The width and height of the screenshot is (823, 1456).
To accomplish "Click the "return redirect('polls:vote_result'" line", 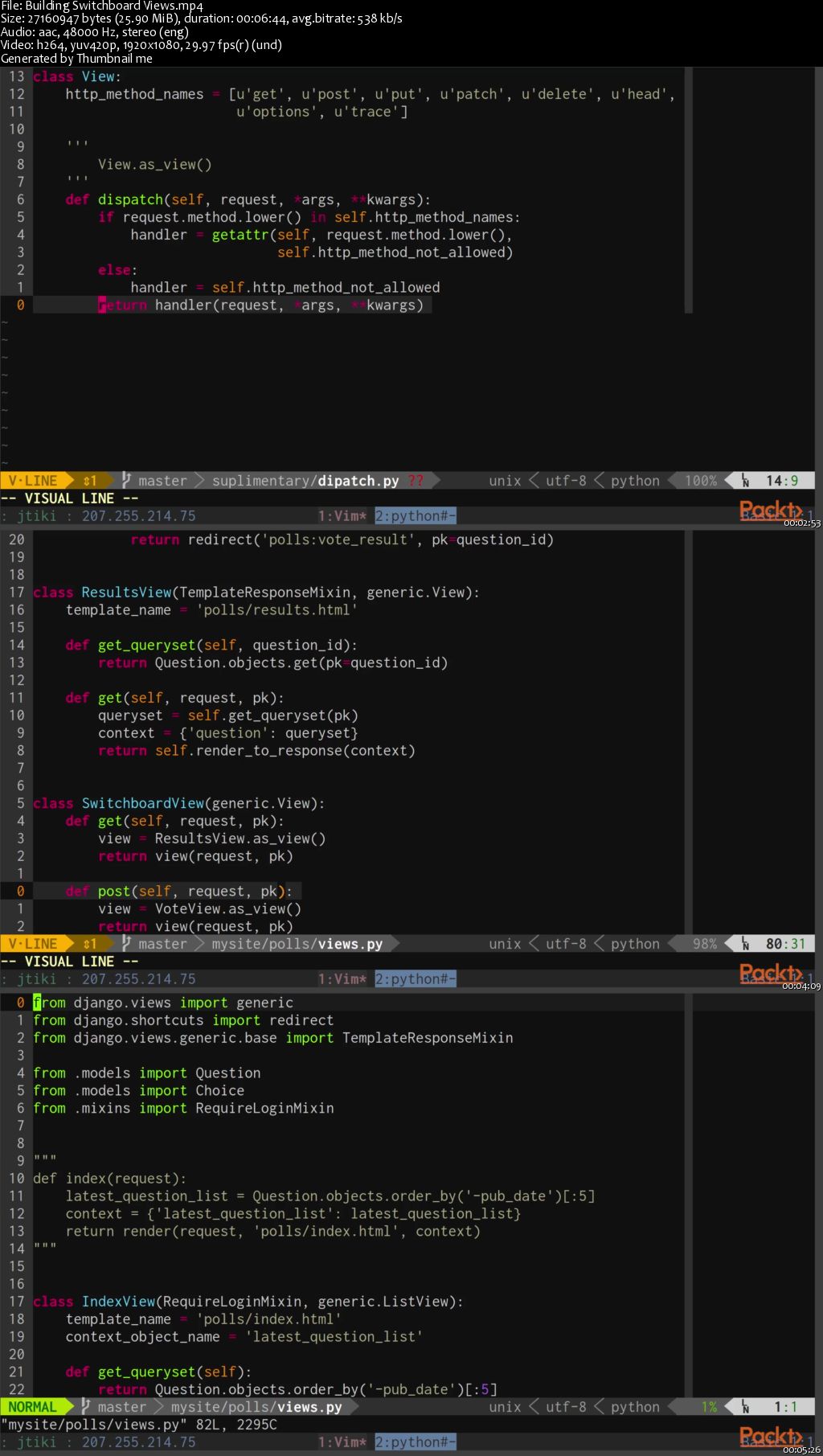I will tap(342, 539).
